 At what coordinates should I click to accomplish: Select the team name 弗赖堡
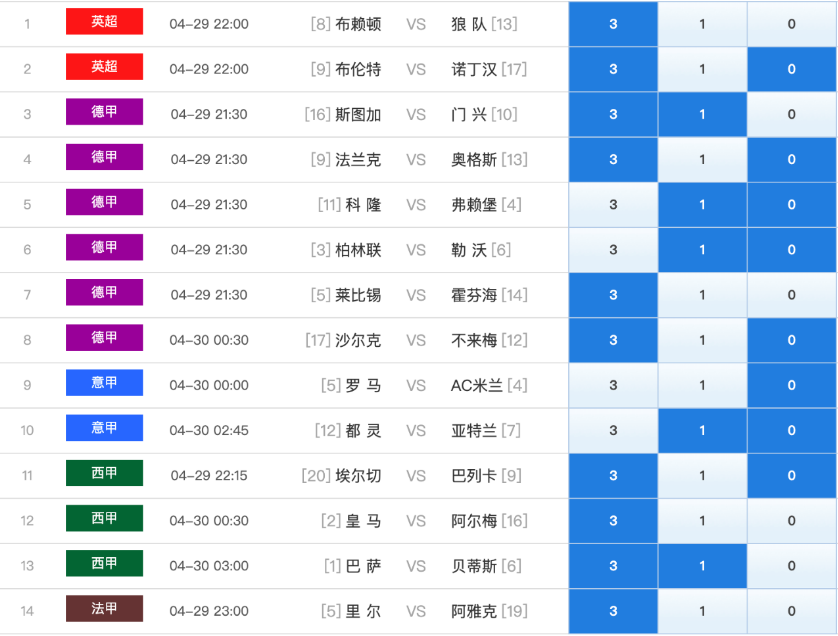coord(474,205)
